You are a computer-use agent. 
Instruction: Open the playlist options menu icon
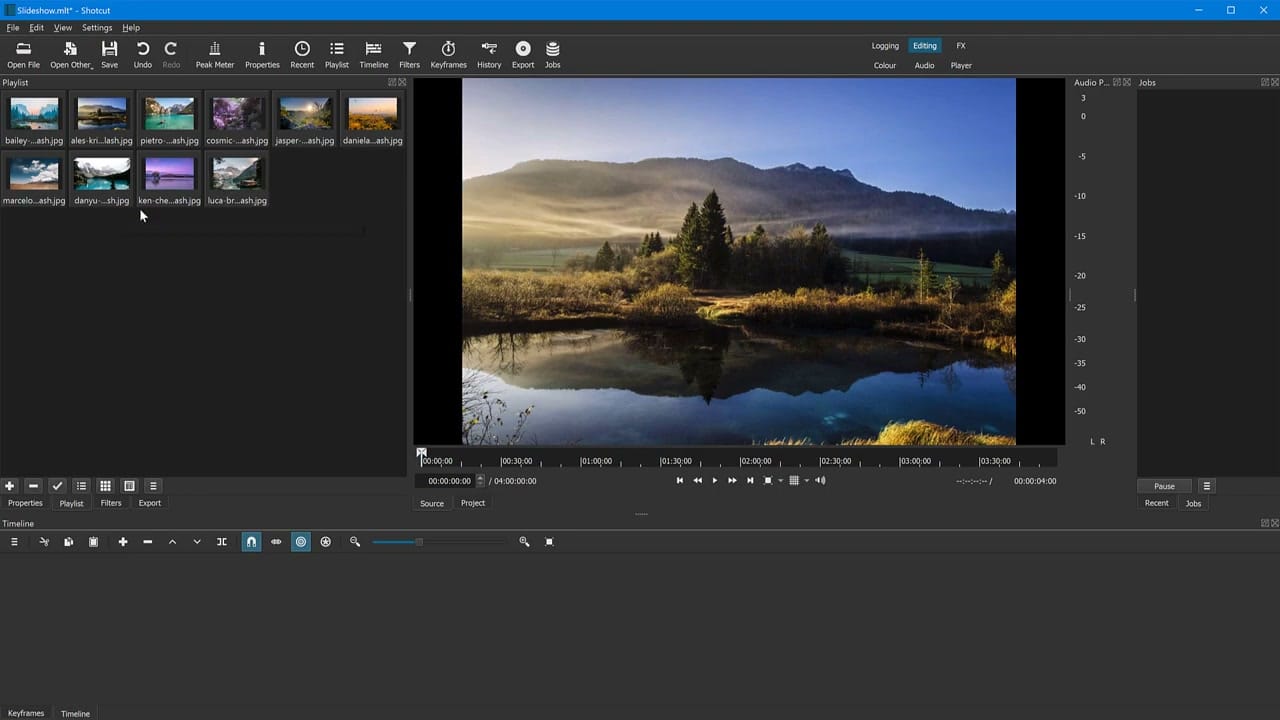tap(152, 486)
